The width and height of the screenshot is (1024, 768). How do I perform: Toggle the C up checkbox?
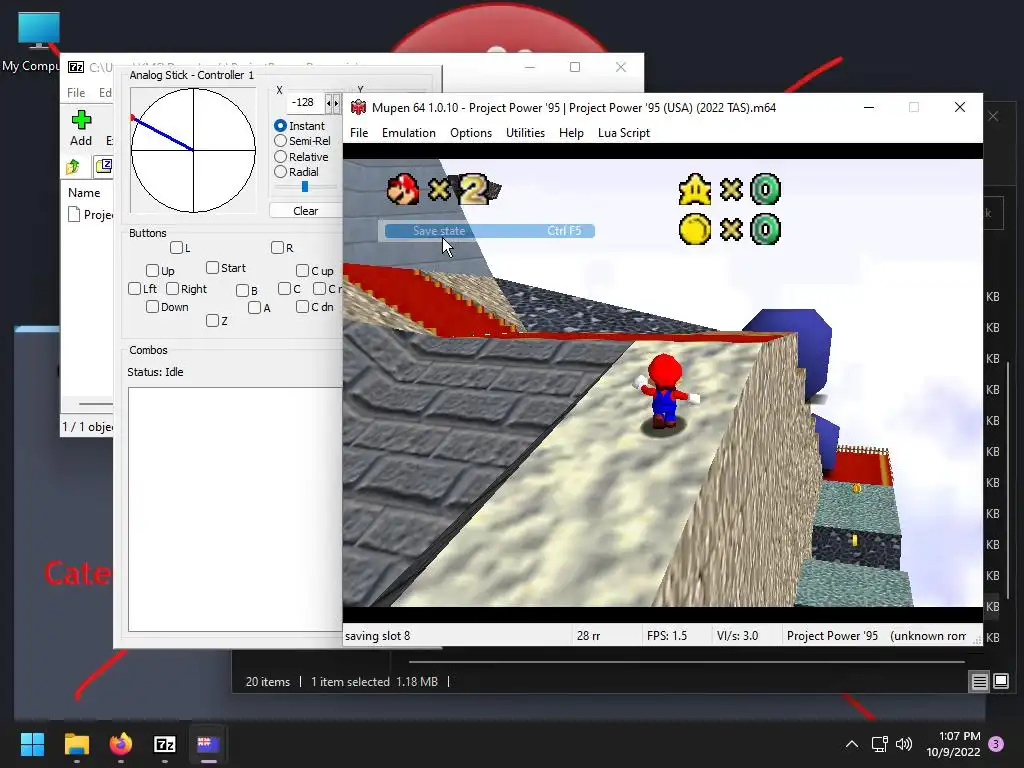302,270
